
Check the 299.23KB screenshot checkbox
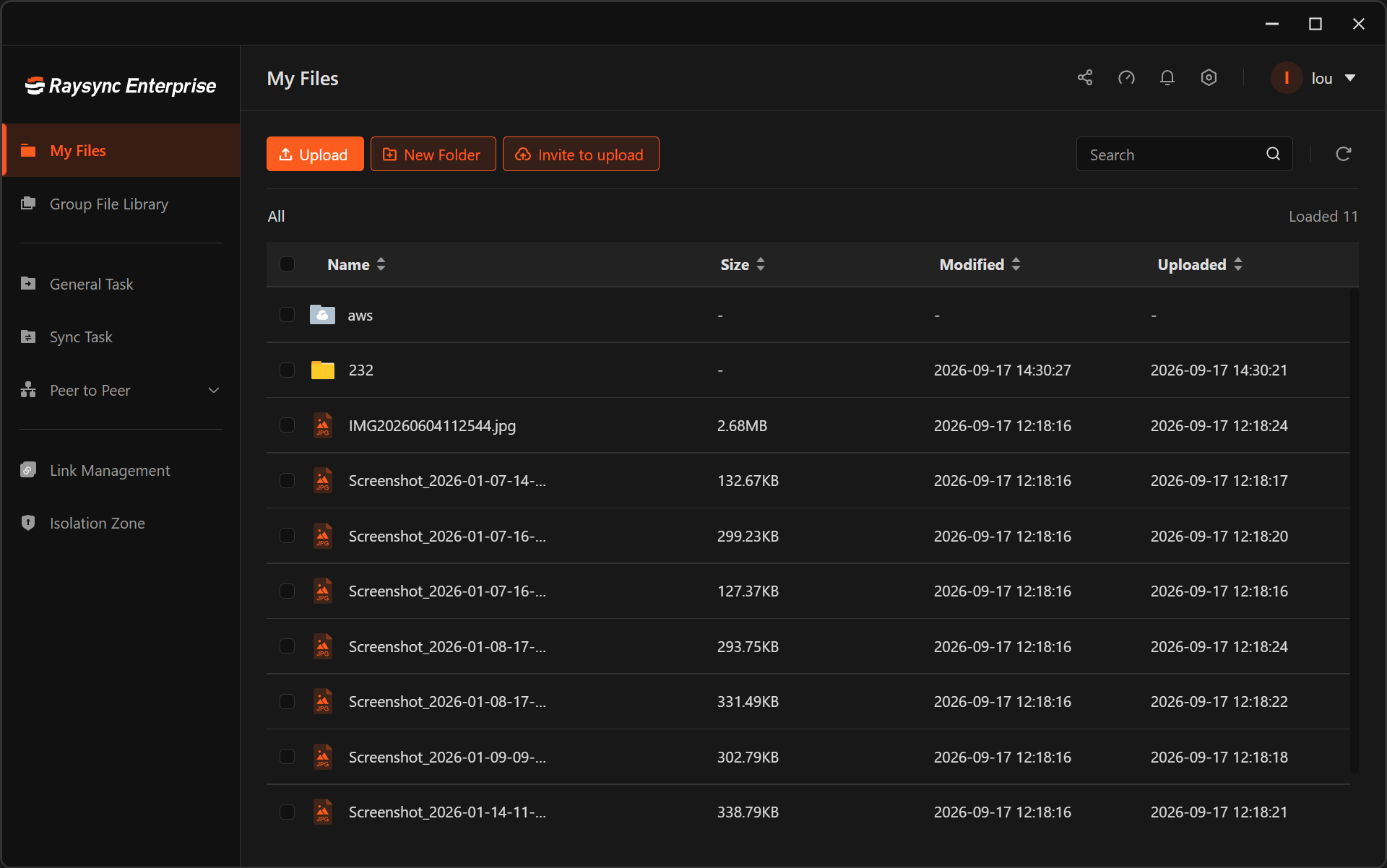[x=287, y=536]
